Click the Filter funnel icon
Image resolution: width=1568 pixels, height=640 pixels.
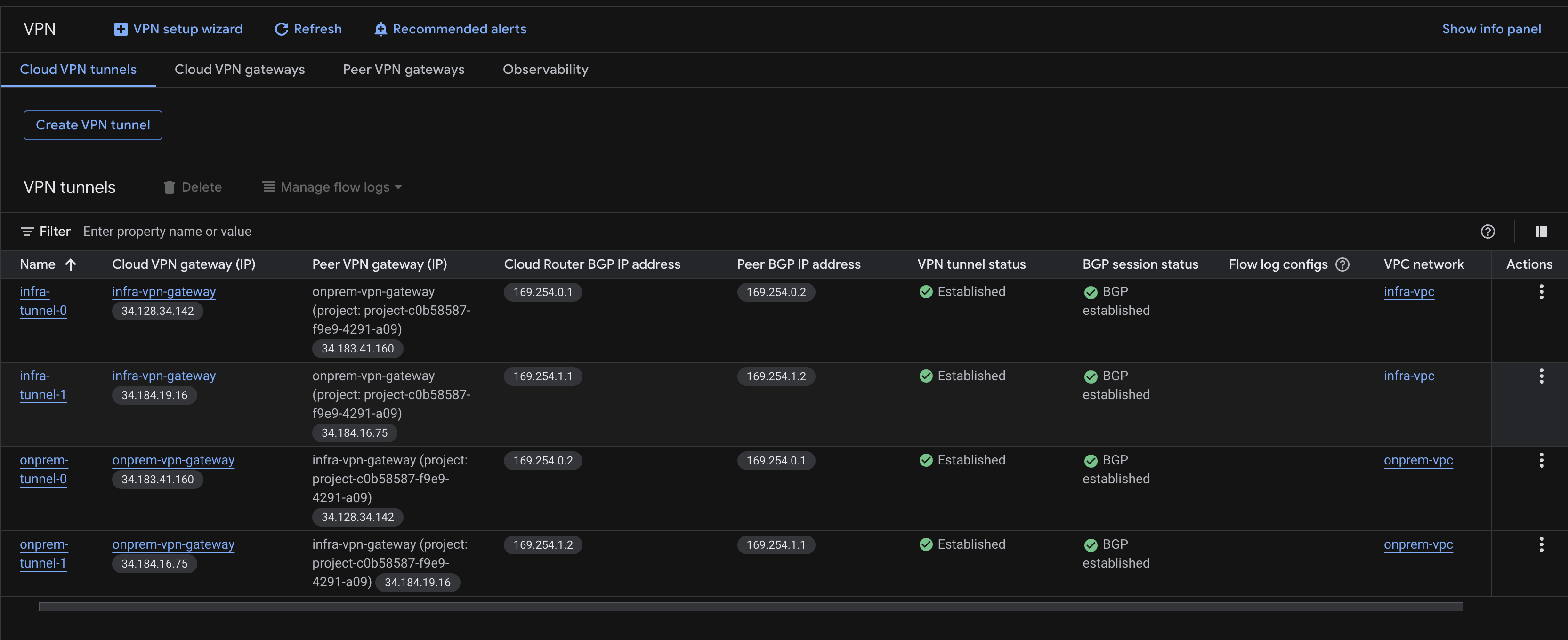(x=27, y=231)
